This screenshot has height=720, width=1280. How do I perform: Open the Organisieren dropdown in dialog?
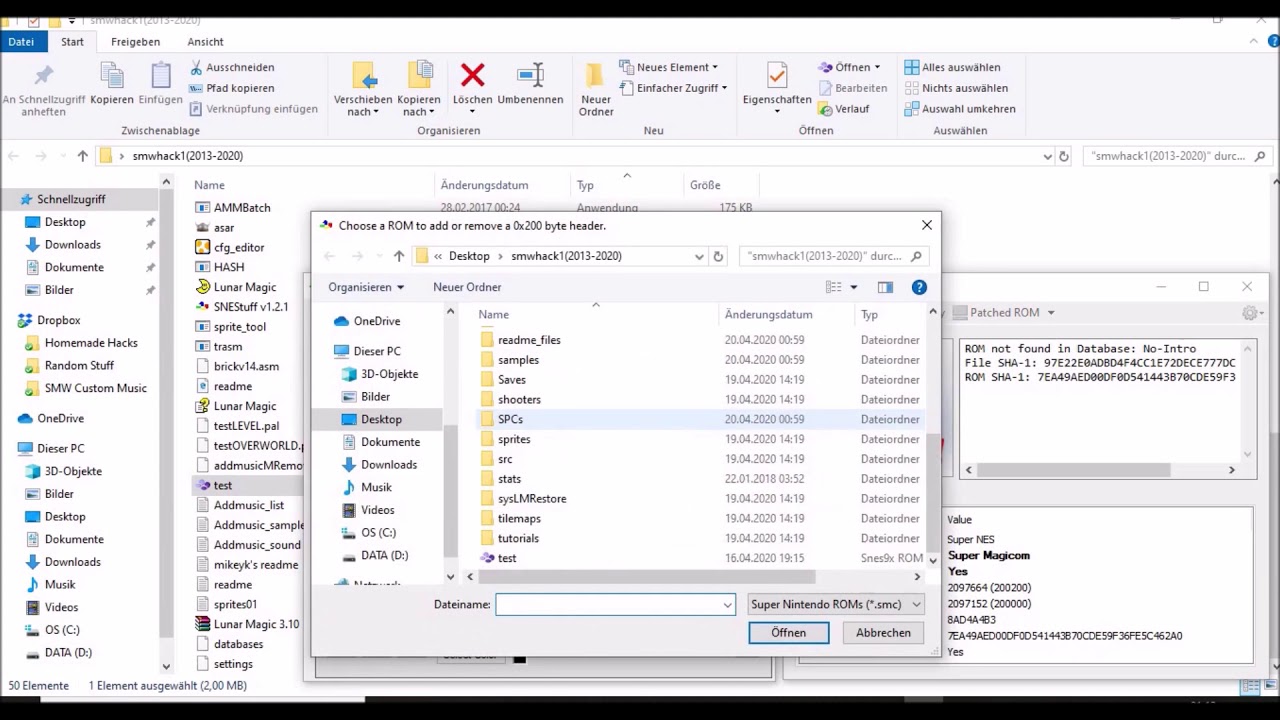(366, 287)
